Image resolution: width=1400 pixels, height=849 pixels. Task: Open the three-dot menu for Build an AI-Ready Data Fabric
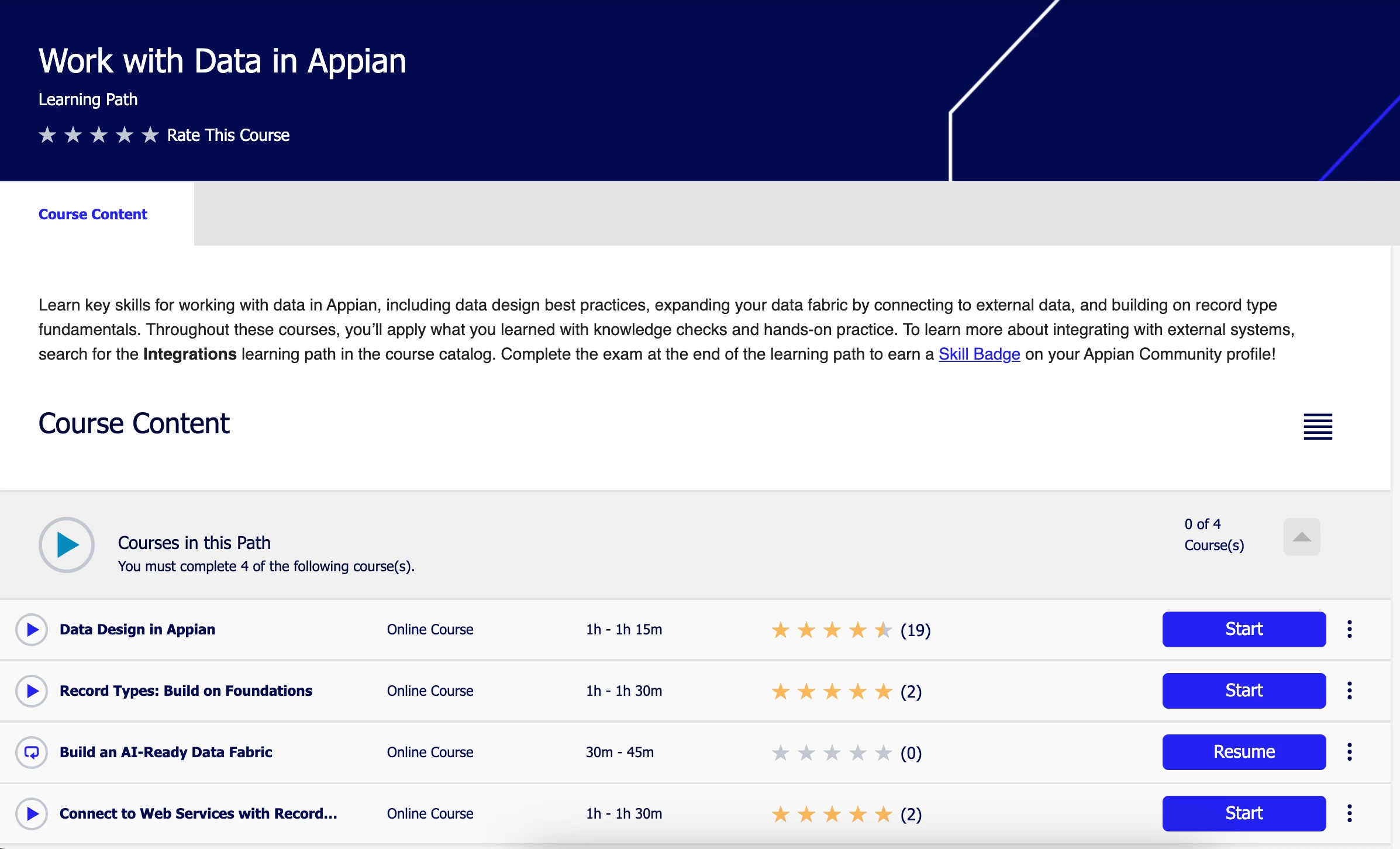click(1350, 752)
